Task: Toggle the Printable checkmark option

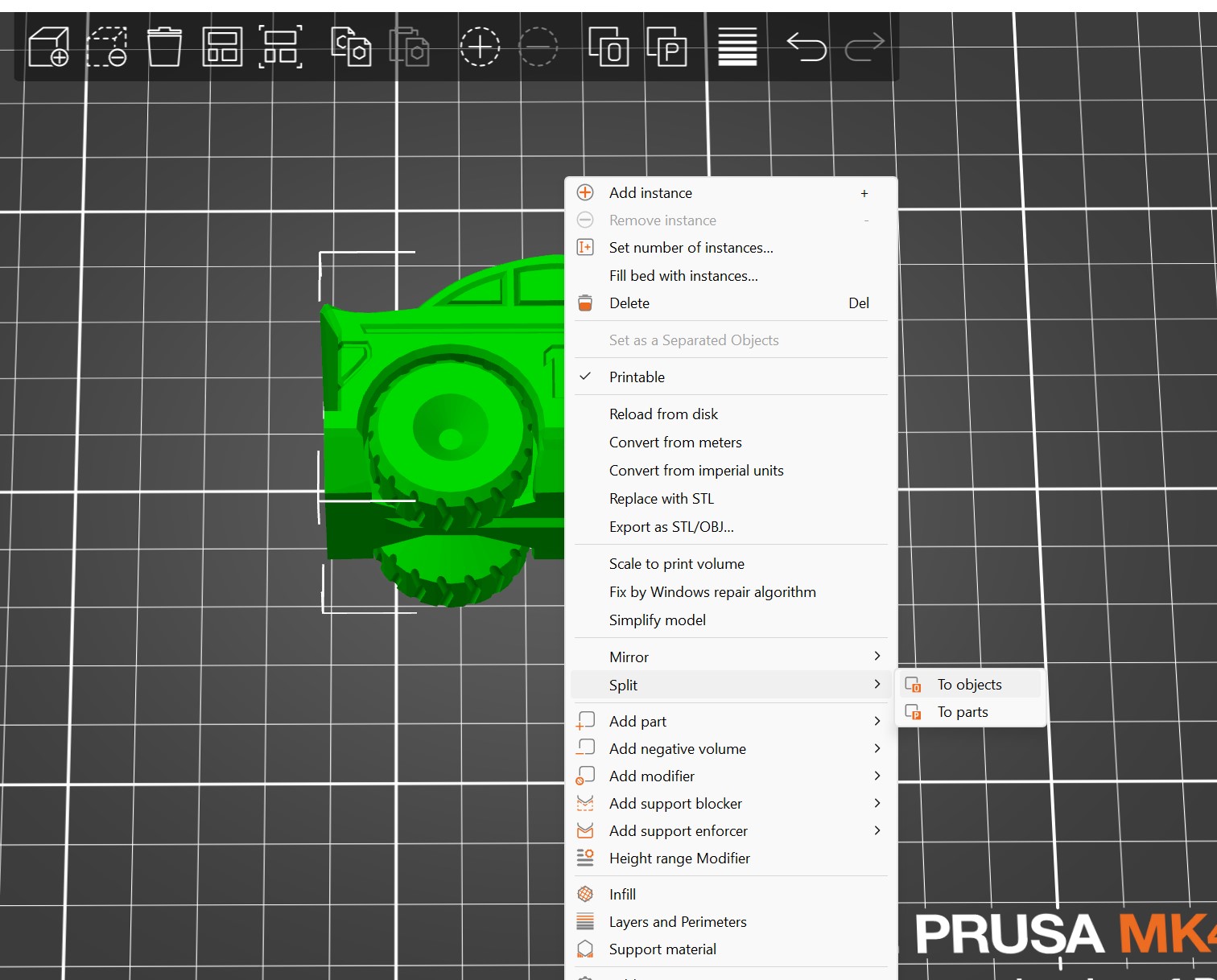Action: click(637, 377)
